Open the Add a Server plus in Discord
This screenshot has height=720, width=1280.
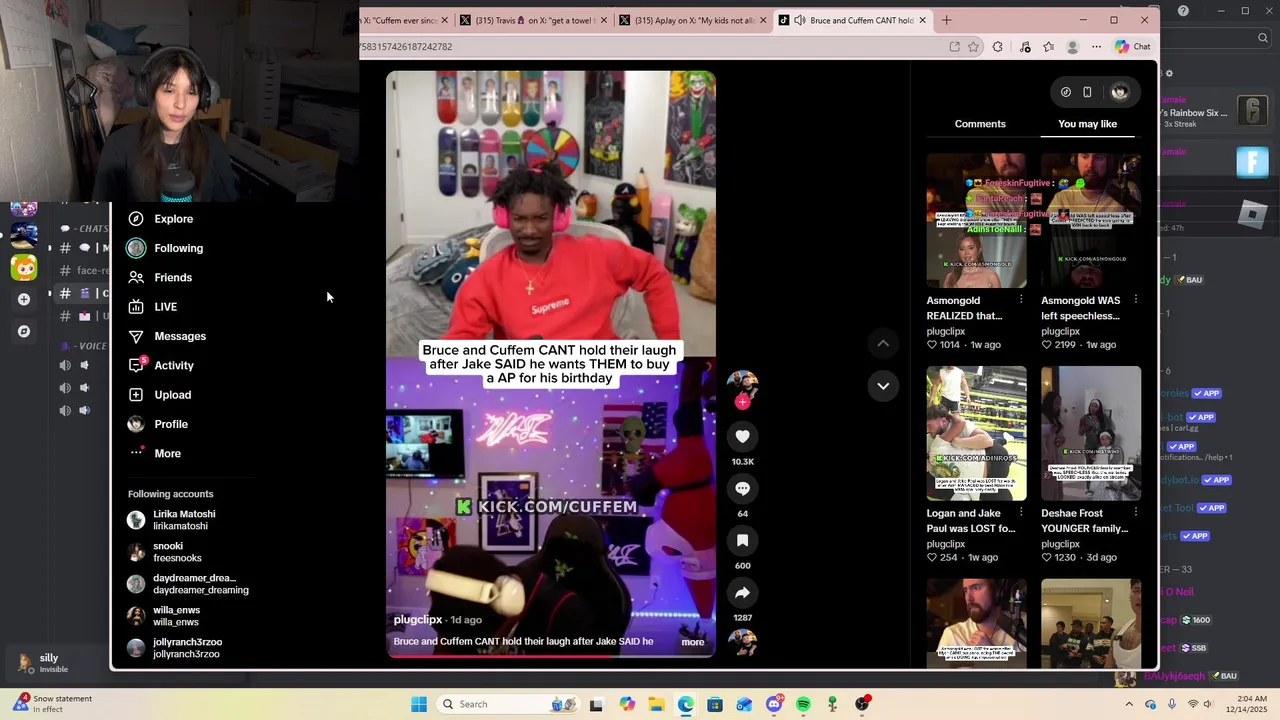(24, 299)
